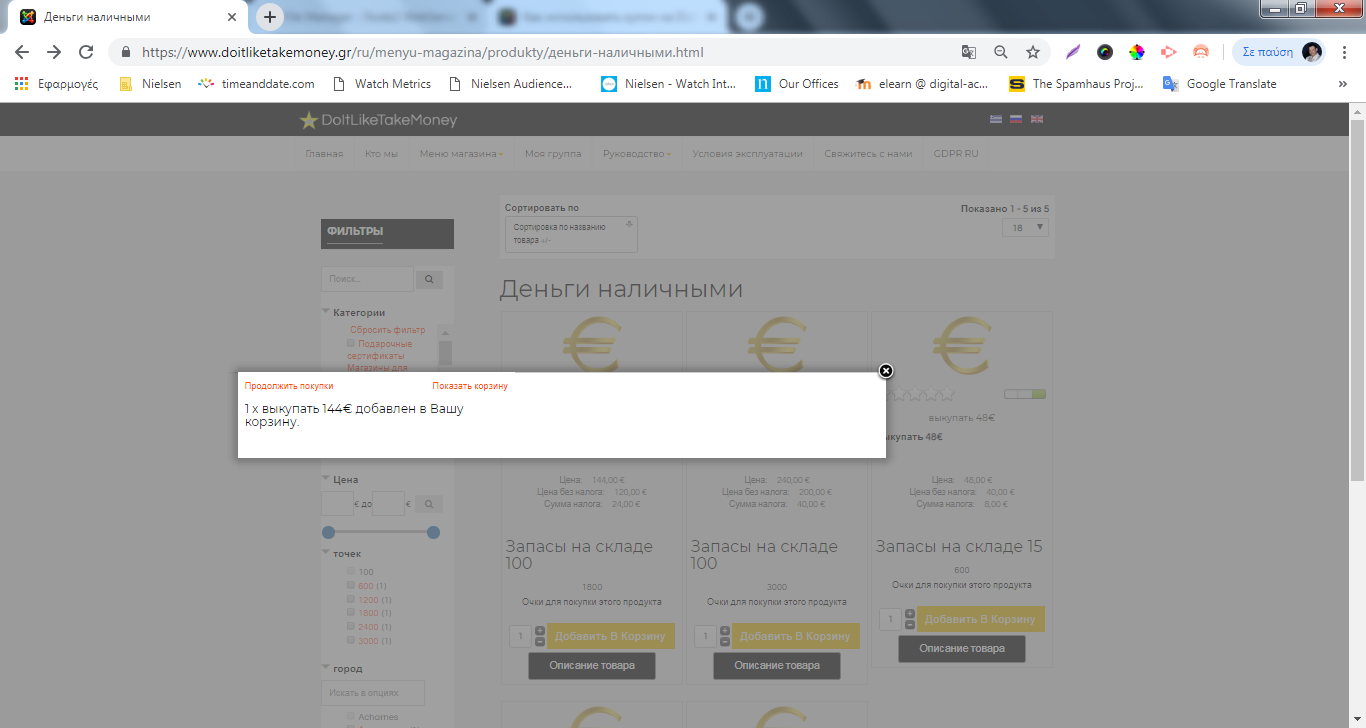Click the 'Σε παύση' profile button

[1278, 52]
